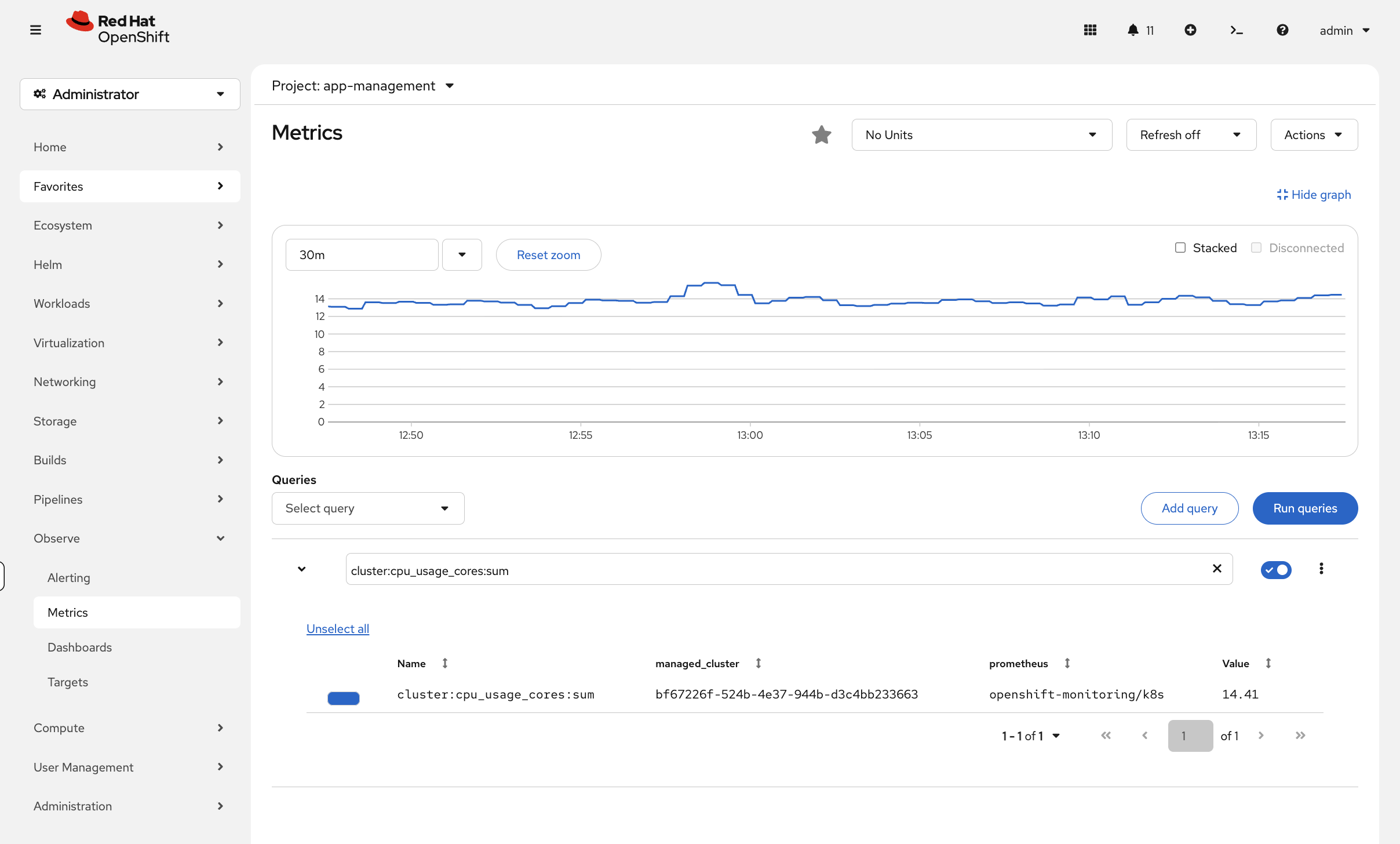Expand the 30m time range dropdown
This screenshot has height=844, width=1400.
(x=462, y=254)
